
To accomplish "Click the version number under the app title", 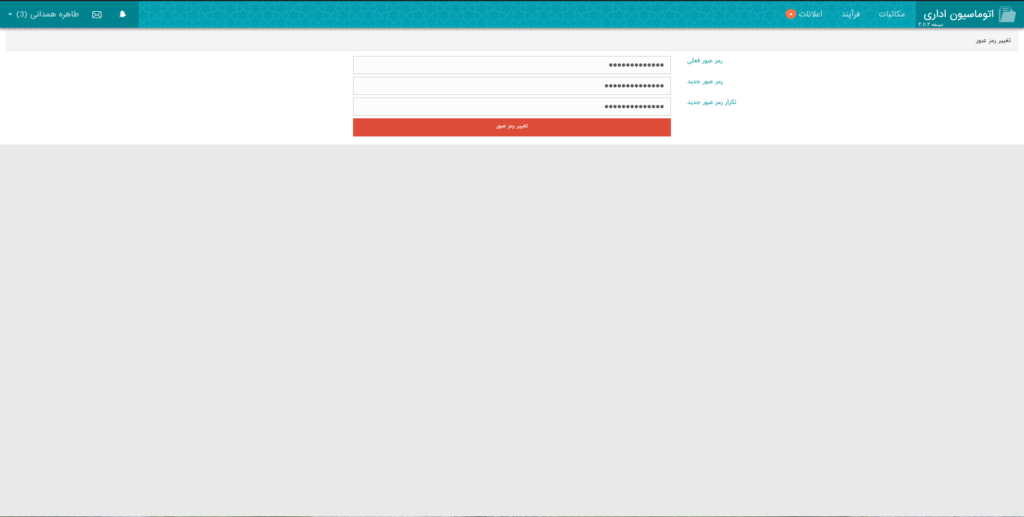I will (931, 24).
